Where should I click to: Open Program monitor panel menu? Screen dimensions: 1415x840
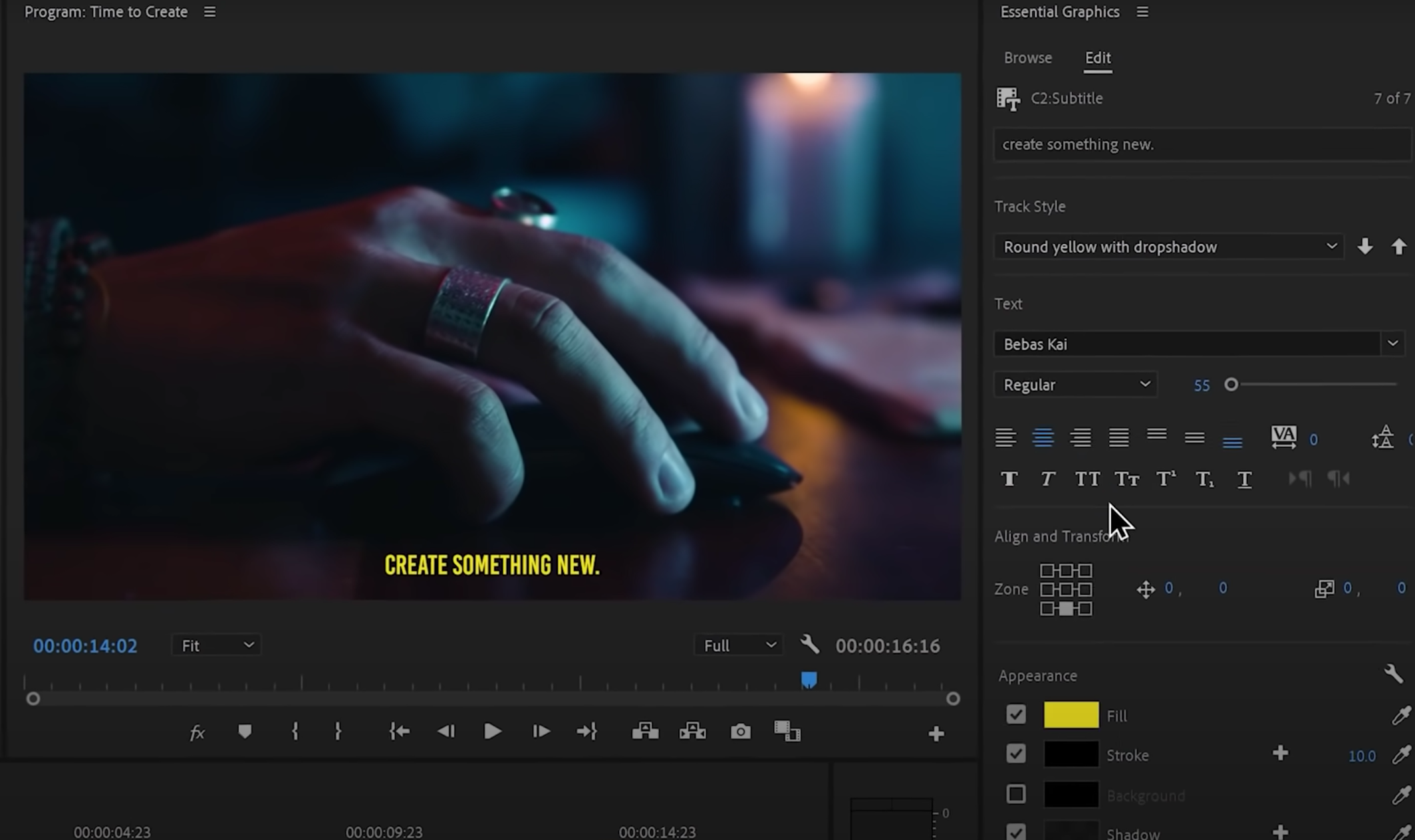point(209,12)
